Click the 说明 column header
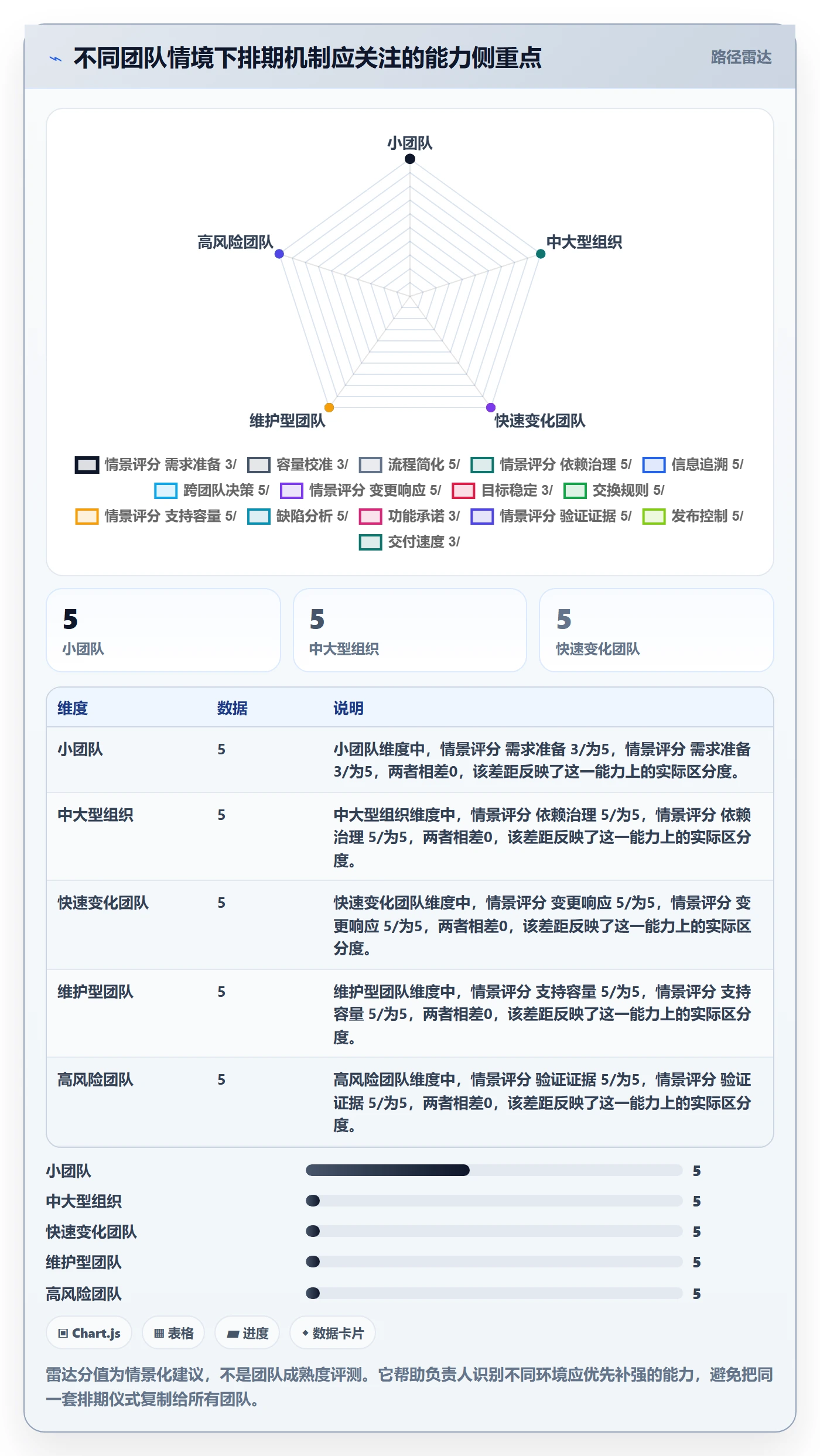 [348, 708]
